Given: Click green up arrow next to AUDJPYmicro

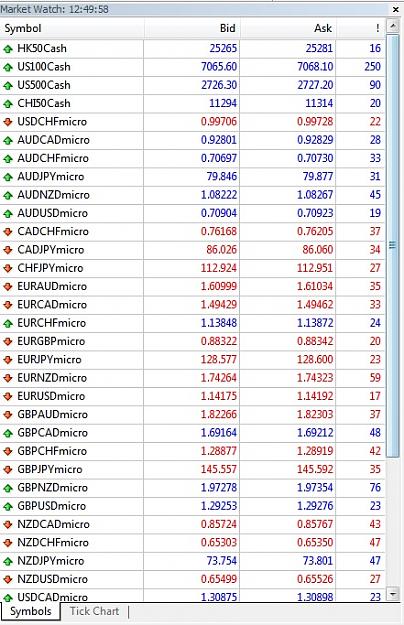Looking at the screenshot, I should pyautogui.click(x=8, y=177).
